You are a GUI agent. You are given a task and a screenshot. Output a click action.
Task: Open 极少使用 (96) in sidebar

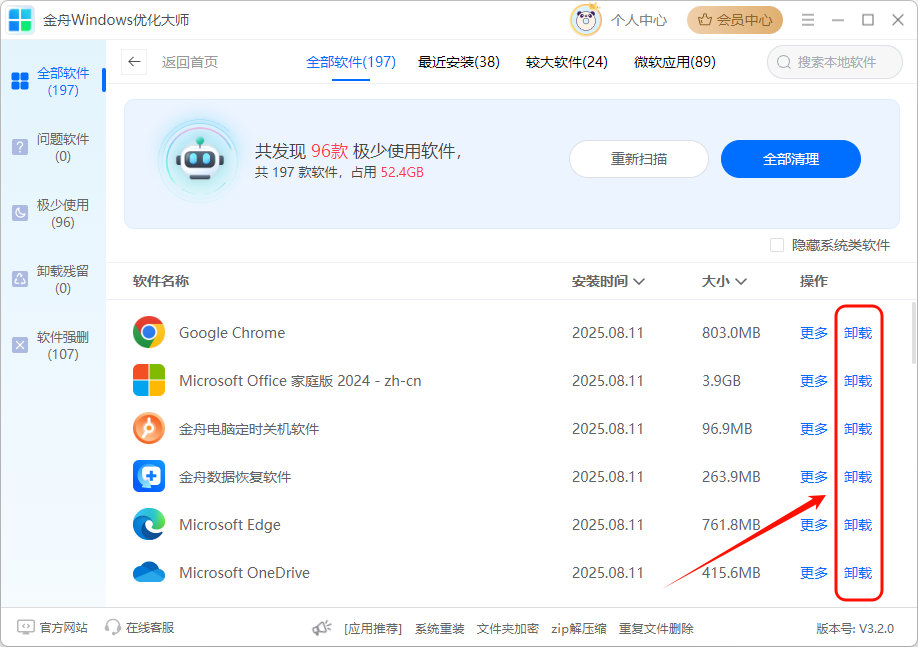point(53,214)
